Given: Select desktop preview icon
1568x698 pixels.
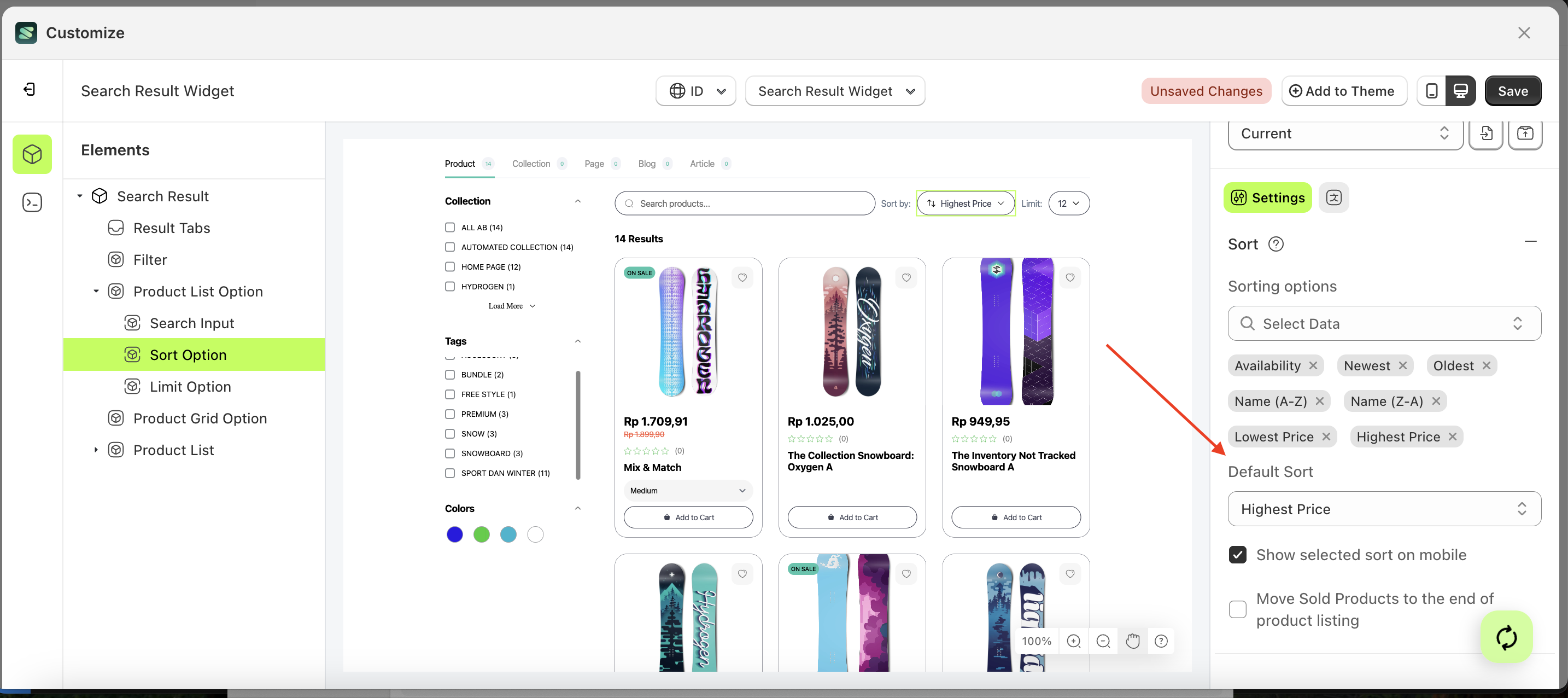Looking at the screenshot, I should coord(1460,91).
